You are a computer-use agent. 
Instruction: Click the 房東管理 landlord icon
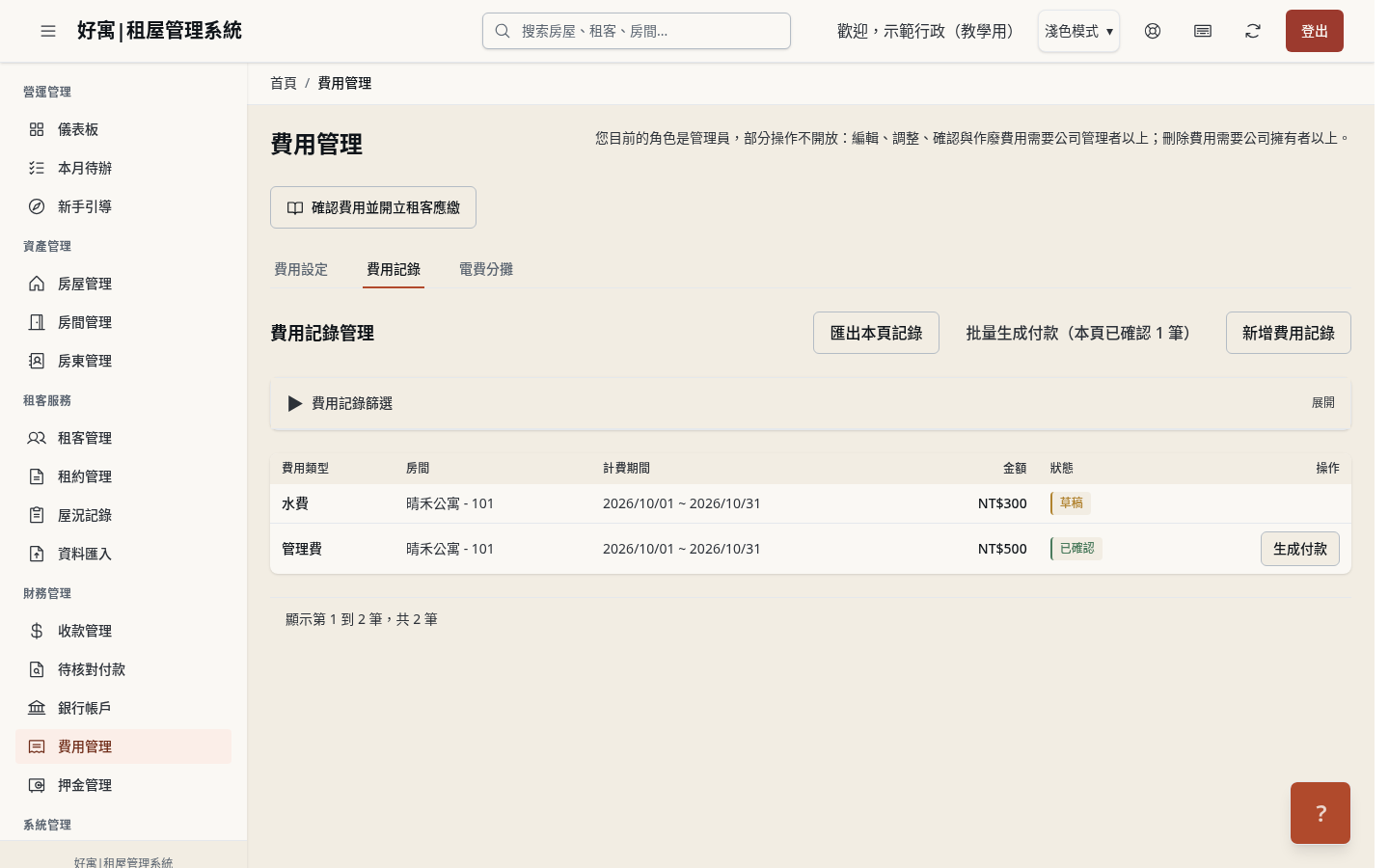click(x=37, y=361)
